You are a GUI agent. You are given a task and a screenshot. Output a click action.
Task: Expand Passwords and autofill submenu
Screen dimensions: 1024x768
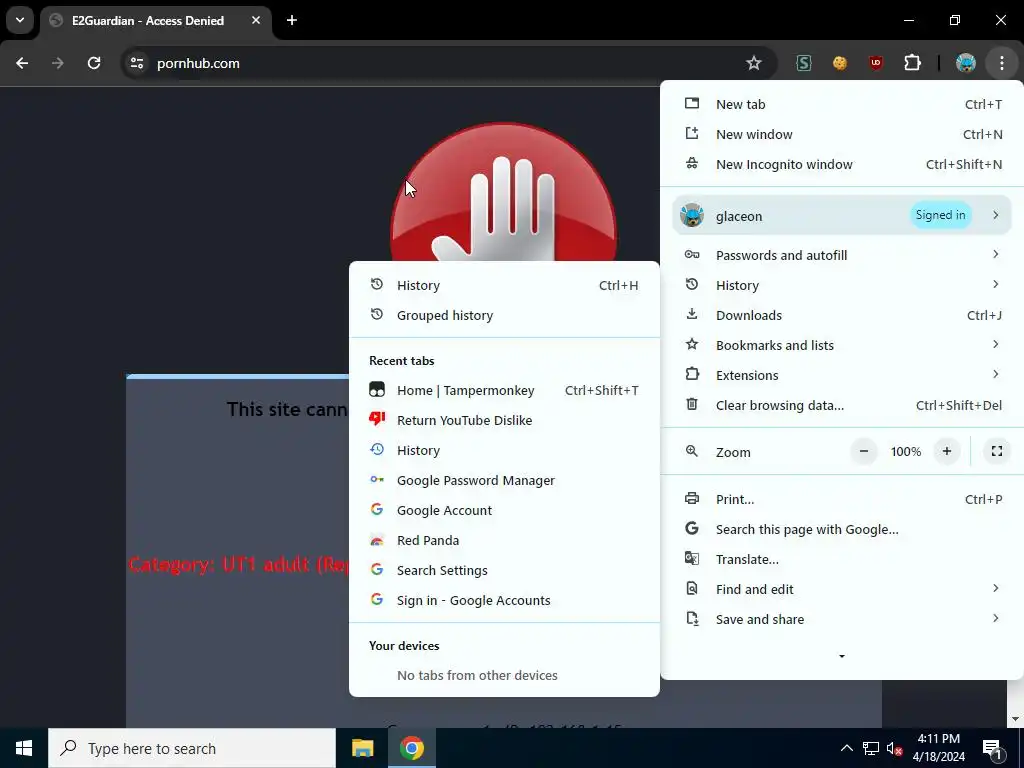pos(842,255)
